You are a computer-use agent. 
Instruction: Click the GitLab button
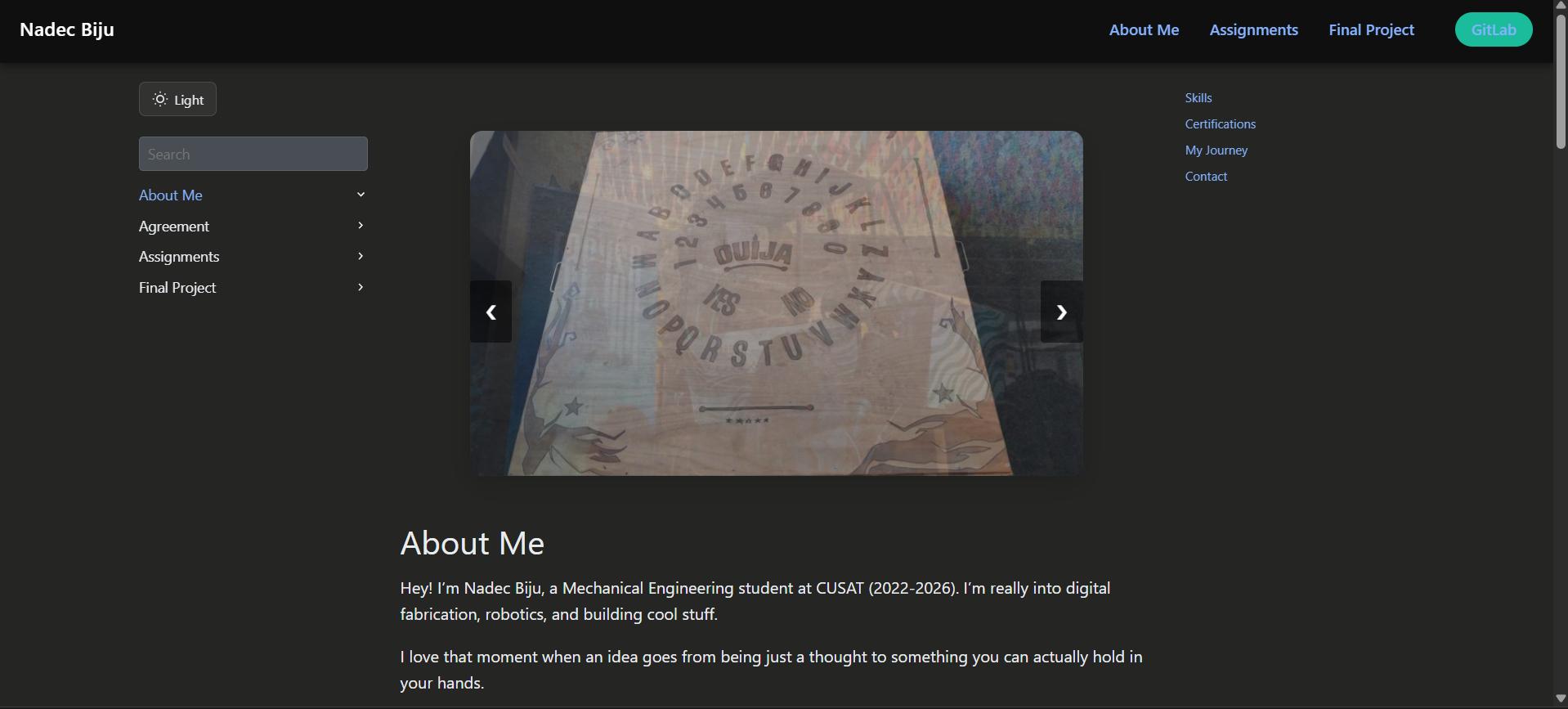click(x=1494, y=29)
